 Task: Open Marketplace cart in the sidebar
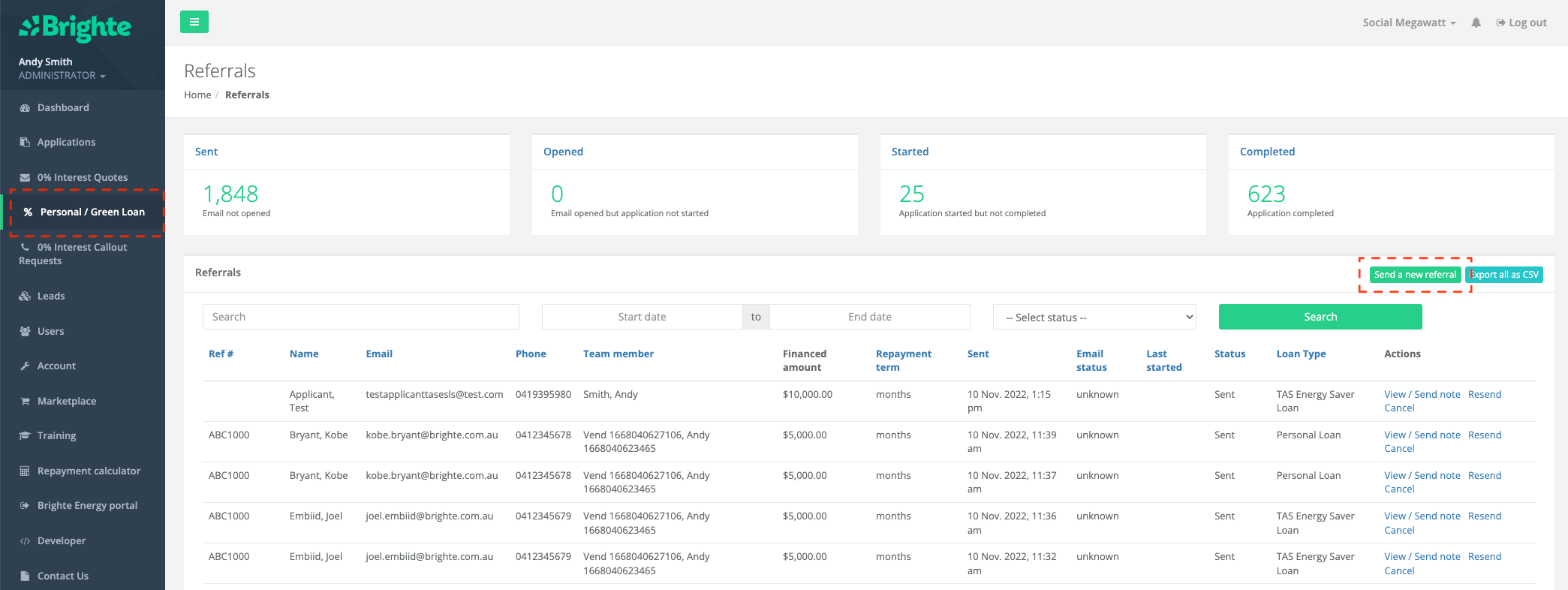(x=66, y=401)
